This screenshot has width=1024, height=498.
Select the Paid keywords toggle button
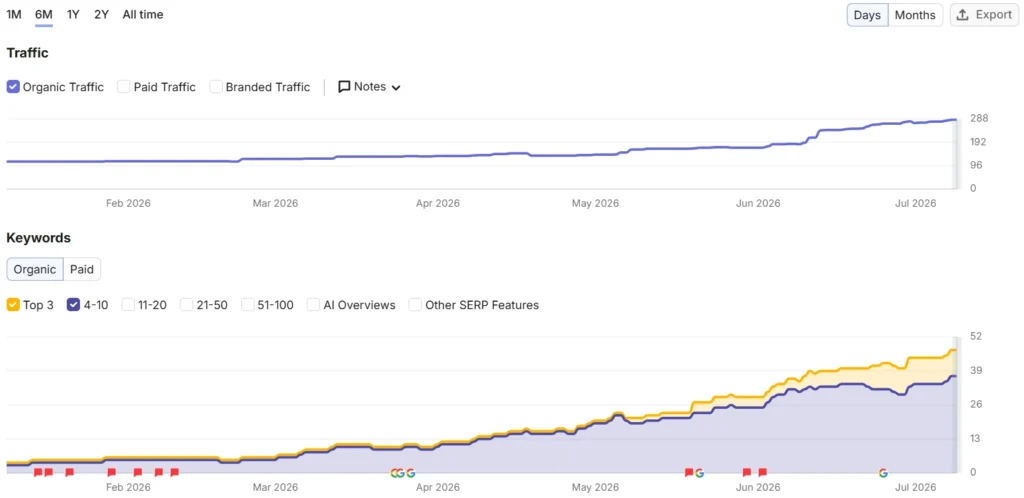point(82,269)
